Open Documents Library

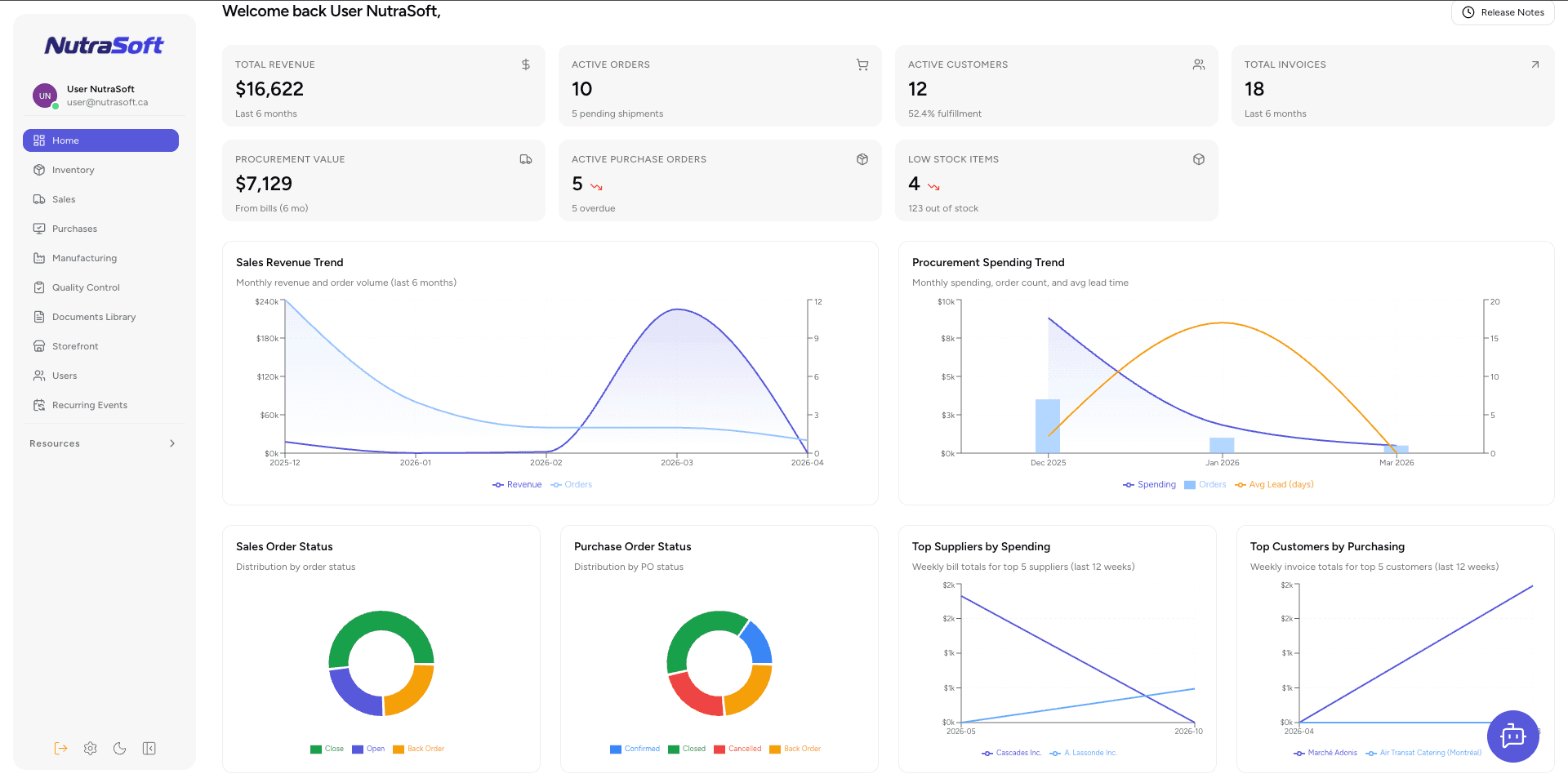pos(100,317)
